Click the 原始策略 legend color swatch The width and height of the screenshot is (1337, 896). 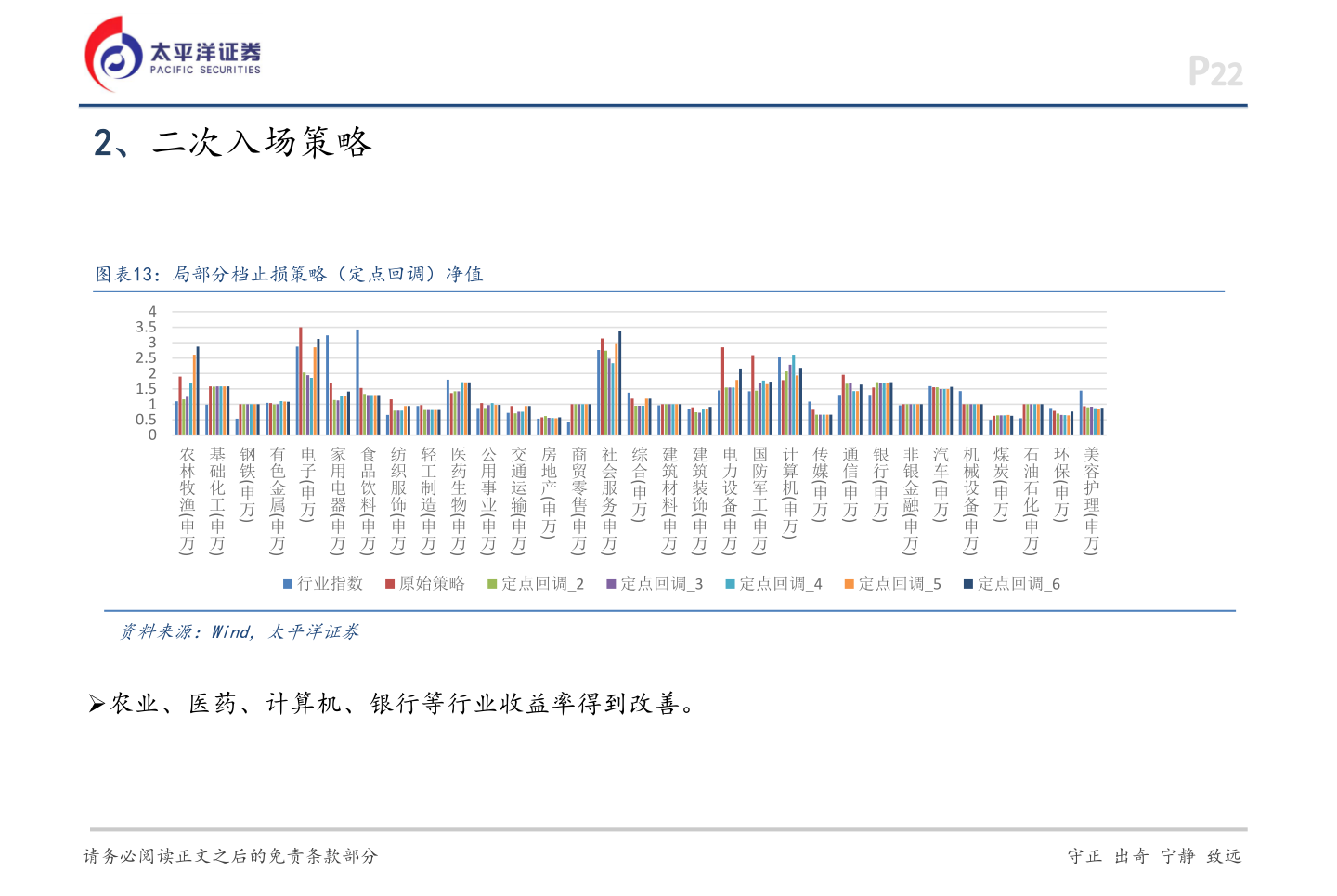(x=390, y=584)
